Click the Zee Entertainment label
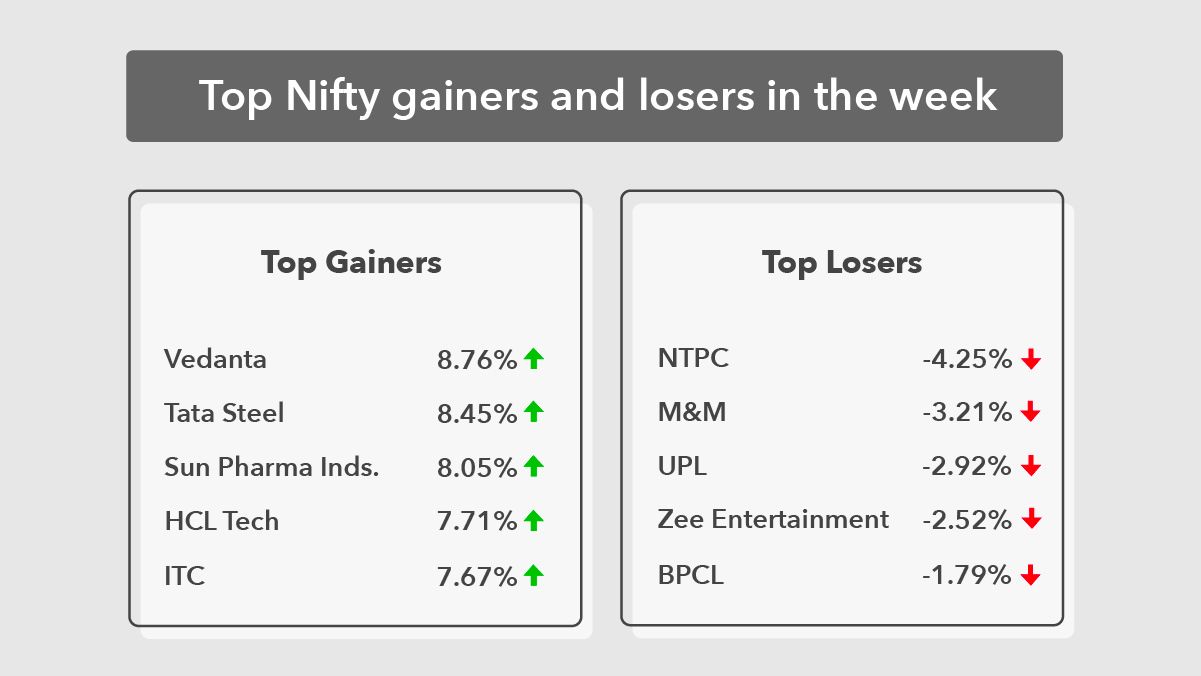 click(x=773, y=520)
